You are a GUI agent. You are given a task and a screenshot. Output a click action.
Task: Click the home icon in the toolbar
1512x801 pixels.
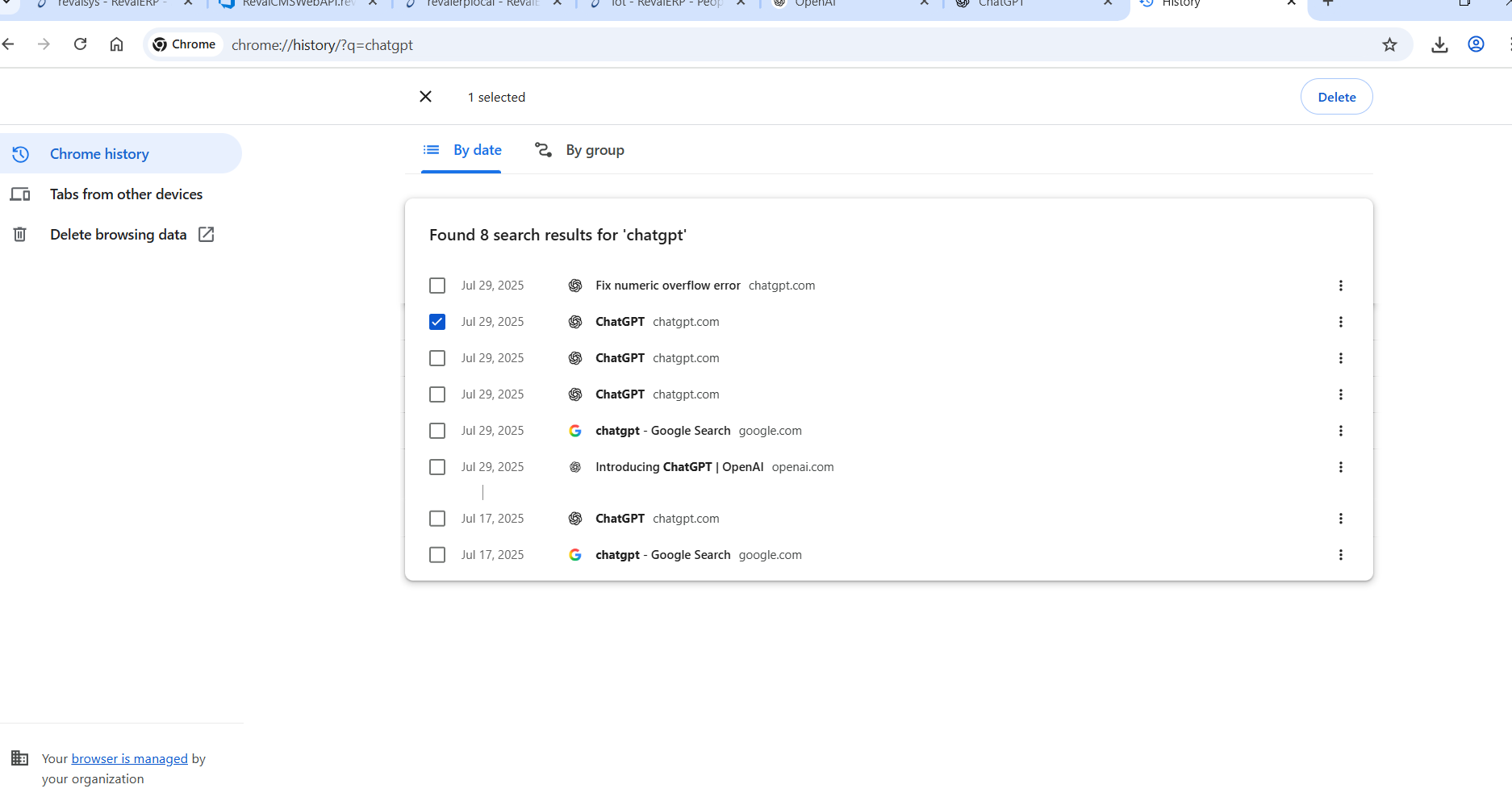pyautogui.click(x=116, y=44)
